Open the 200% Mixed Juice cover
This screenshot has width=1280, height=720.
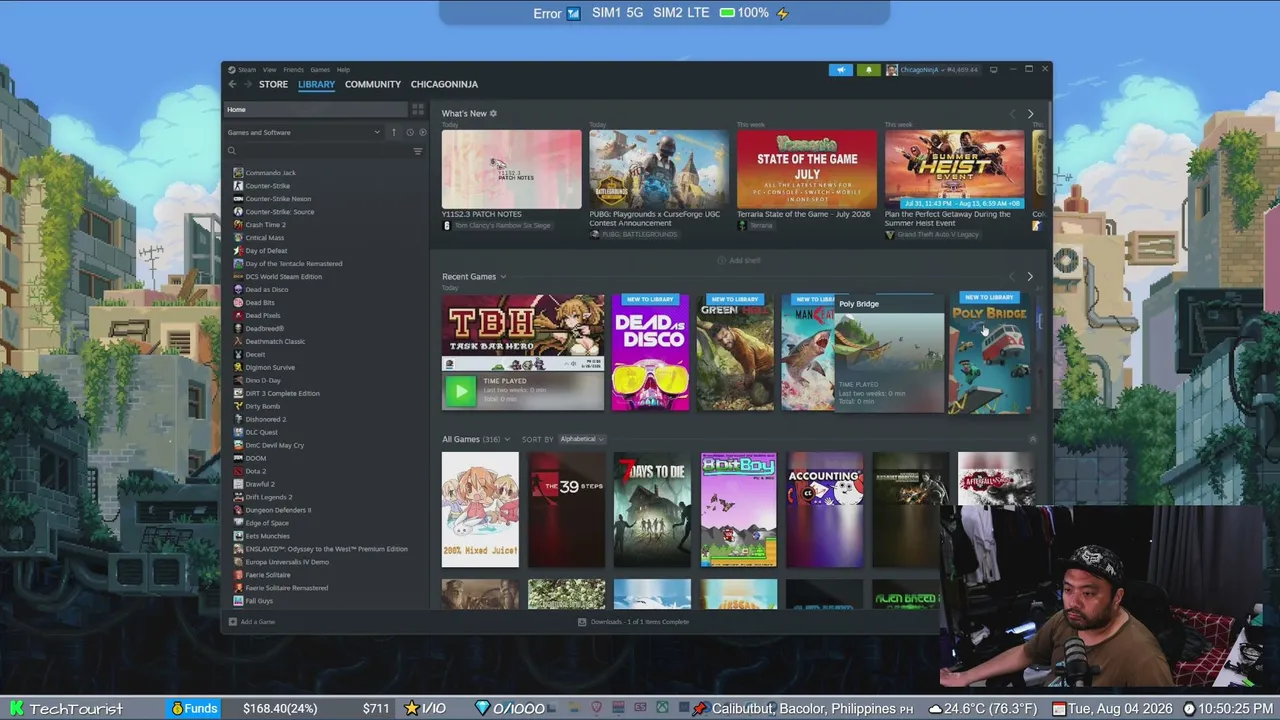point(480,510)
